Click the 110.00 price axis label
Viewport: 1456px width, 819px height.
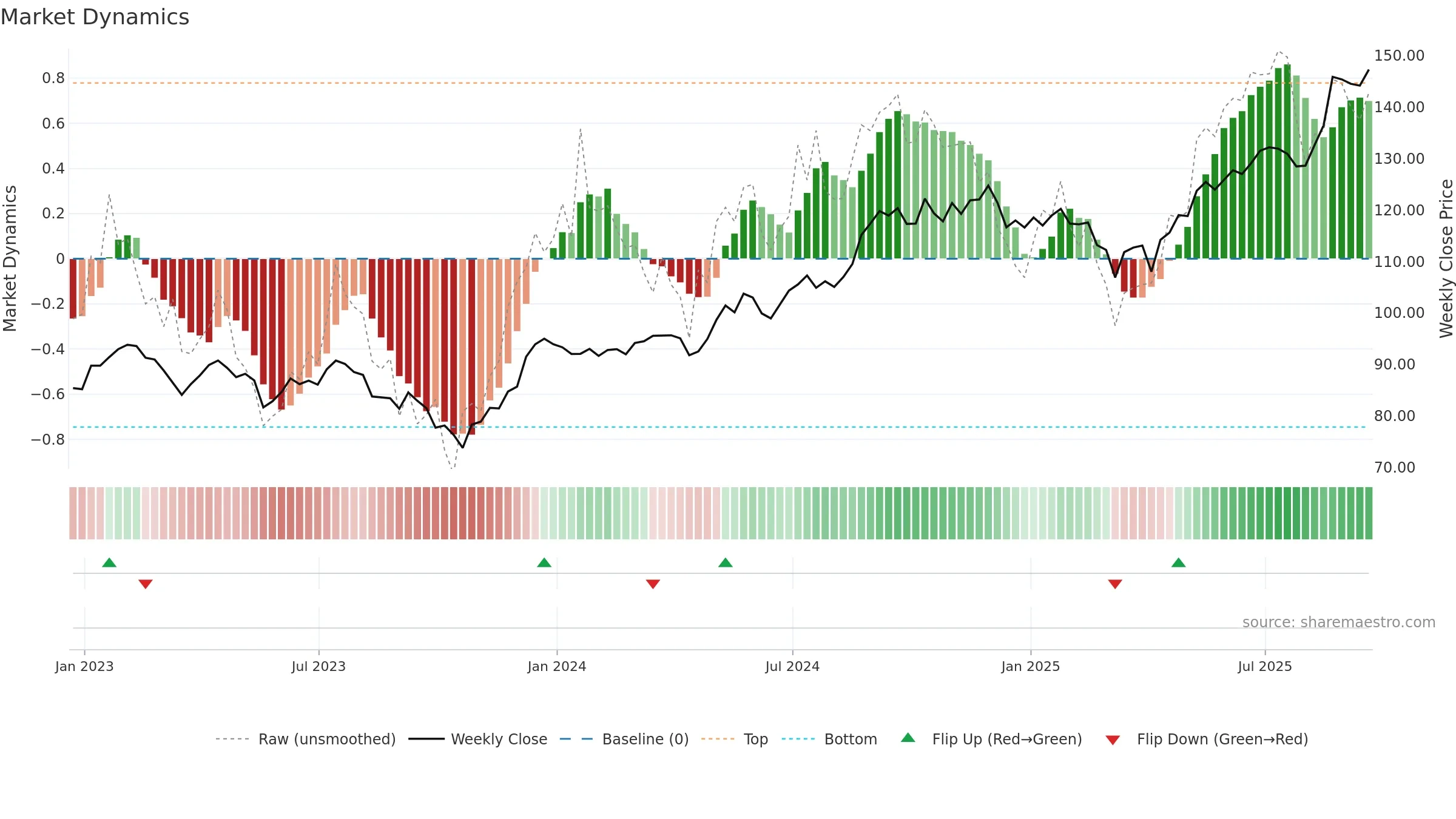pos(1399,261)
